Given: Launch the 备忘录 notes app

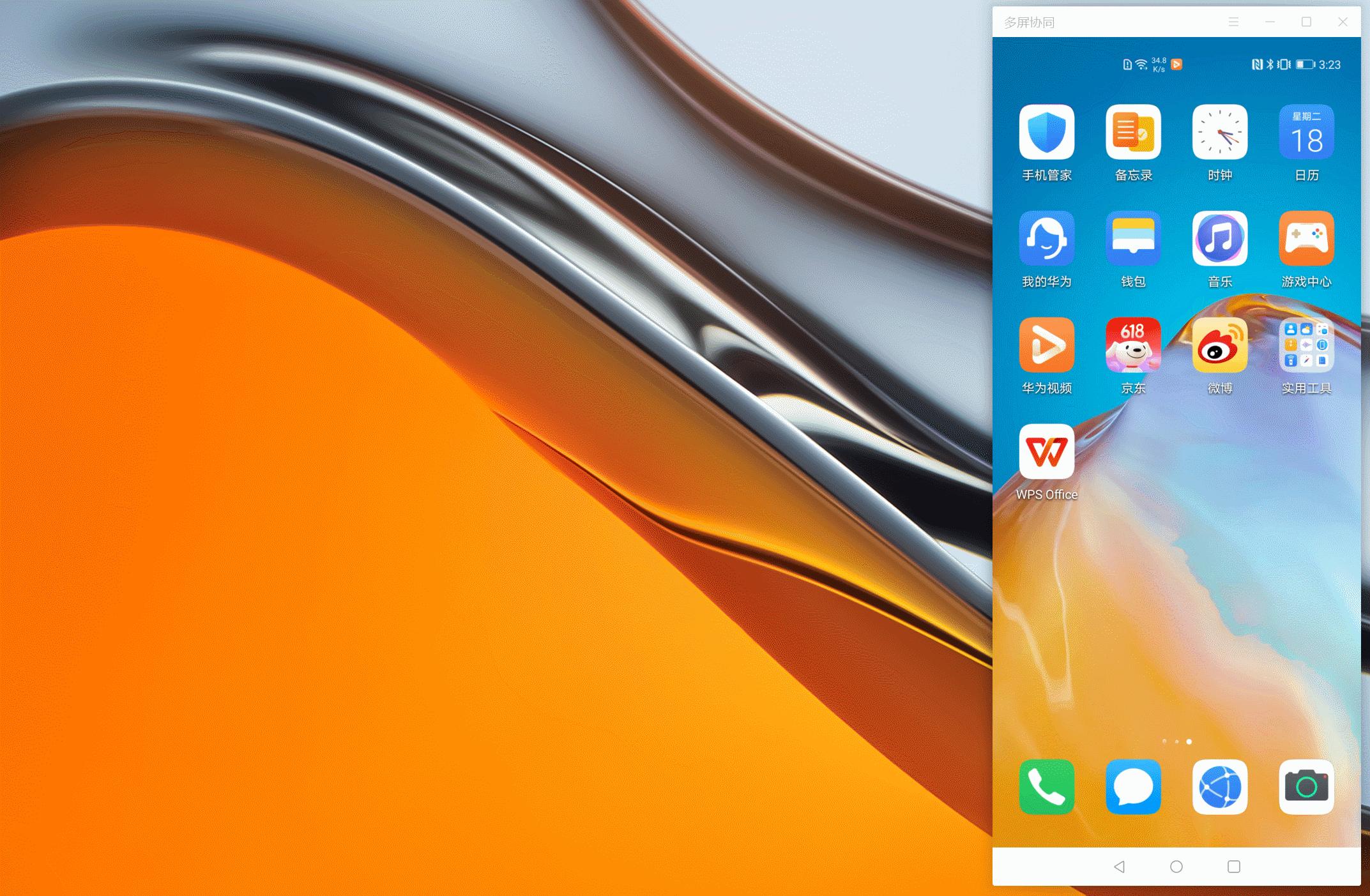Looking at the screenshot, I should tap(1133, 132).
